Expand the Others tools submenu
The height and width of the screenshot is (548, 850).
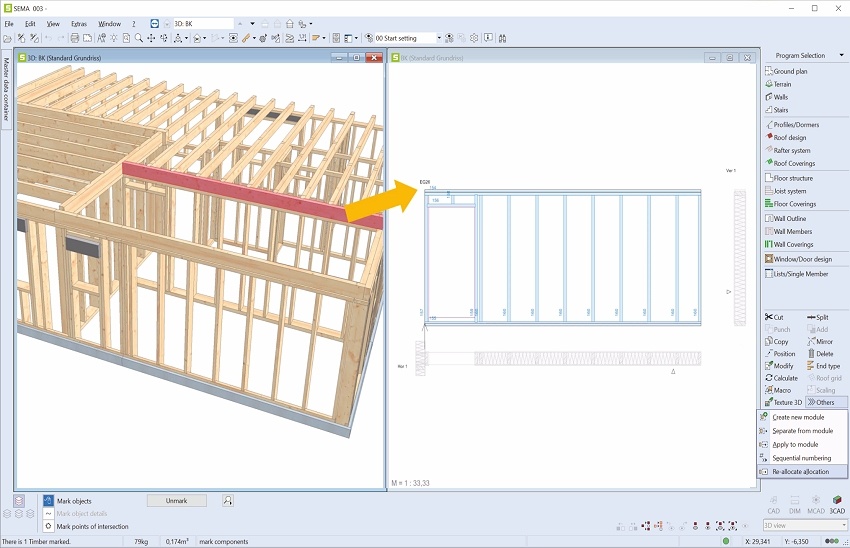pyautogui.click(x=826, y=402)
